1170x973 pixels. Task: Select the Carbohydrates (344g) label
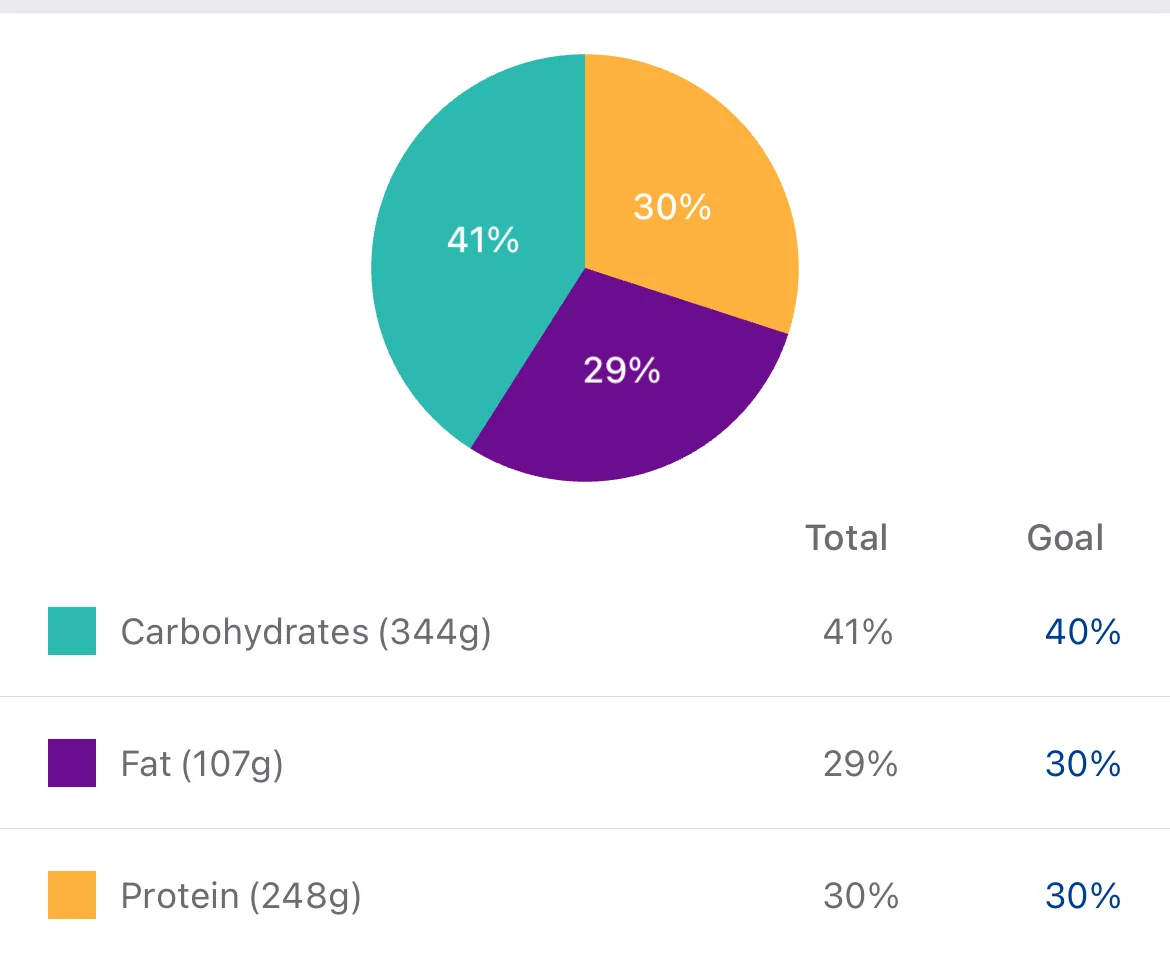[x=306, y=633]
